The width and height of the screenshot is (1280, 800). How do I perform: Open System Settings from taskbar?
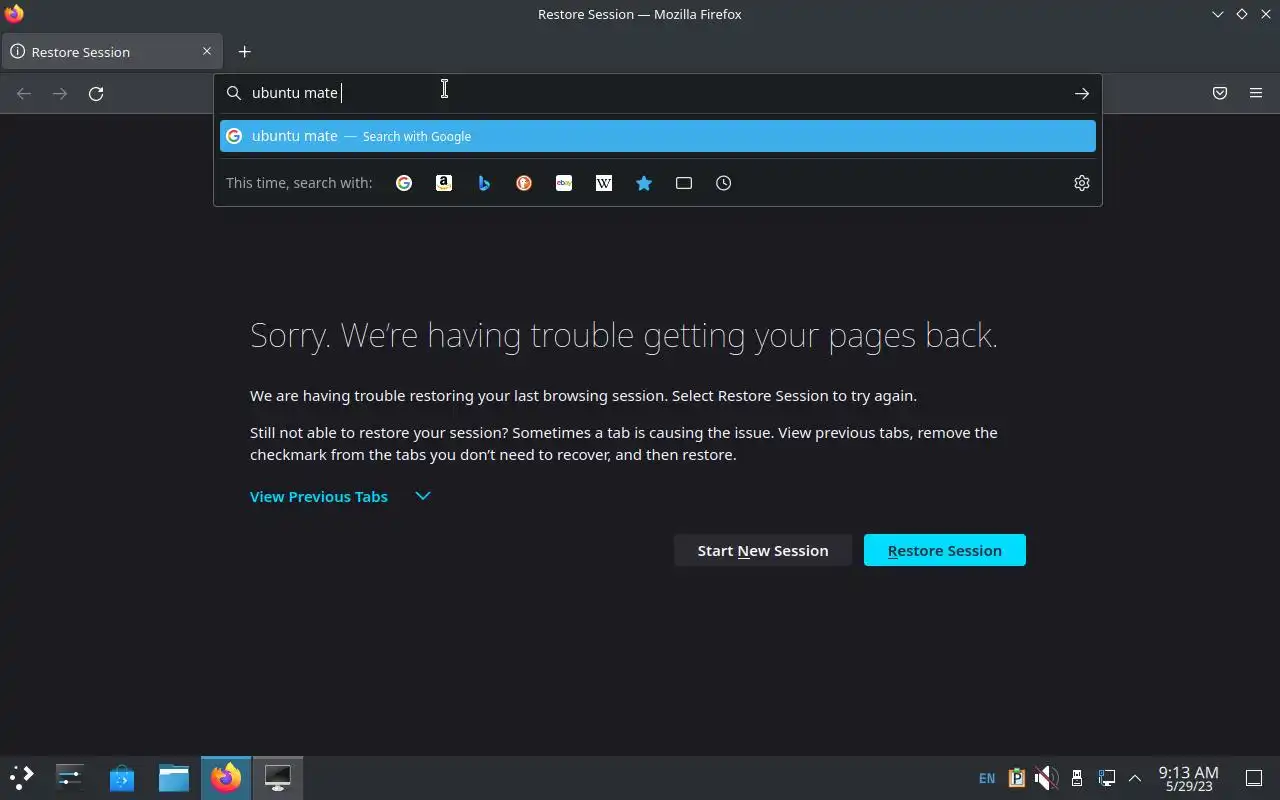[x=70, y=777]
